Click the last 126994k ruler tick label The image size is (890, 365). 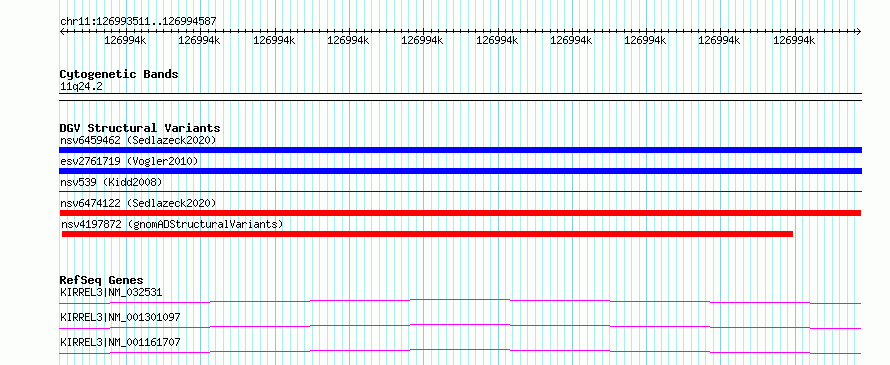794,41
